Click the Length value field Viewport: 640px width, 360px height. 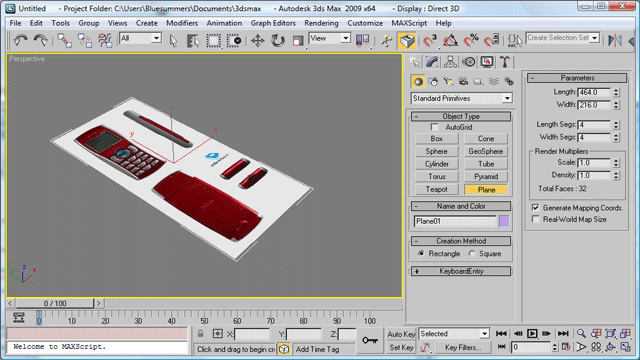pos(594,92)
